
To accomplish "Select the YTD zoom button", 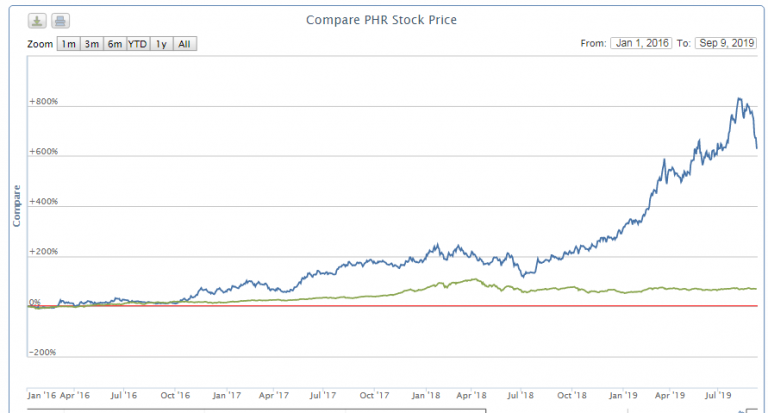I will [x=138, y=44].
